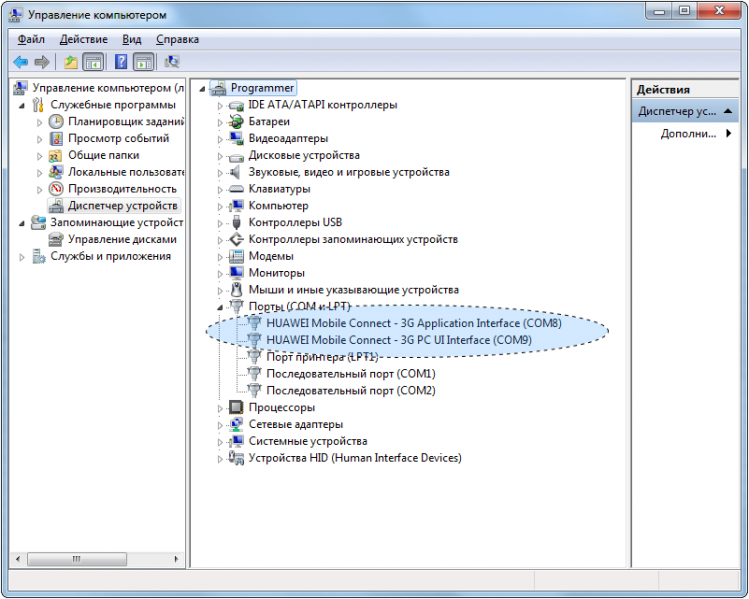The width and height of the screenshot is (749, 599).
Task: Open the Вид menu
Action: 131,39
